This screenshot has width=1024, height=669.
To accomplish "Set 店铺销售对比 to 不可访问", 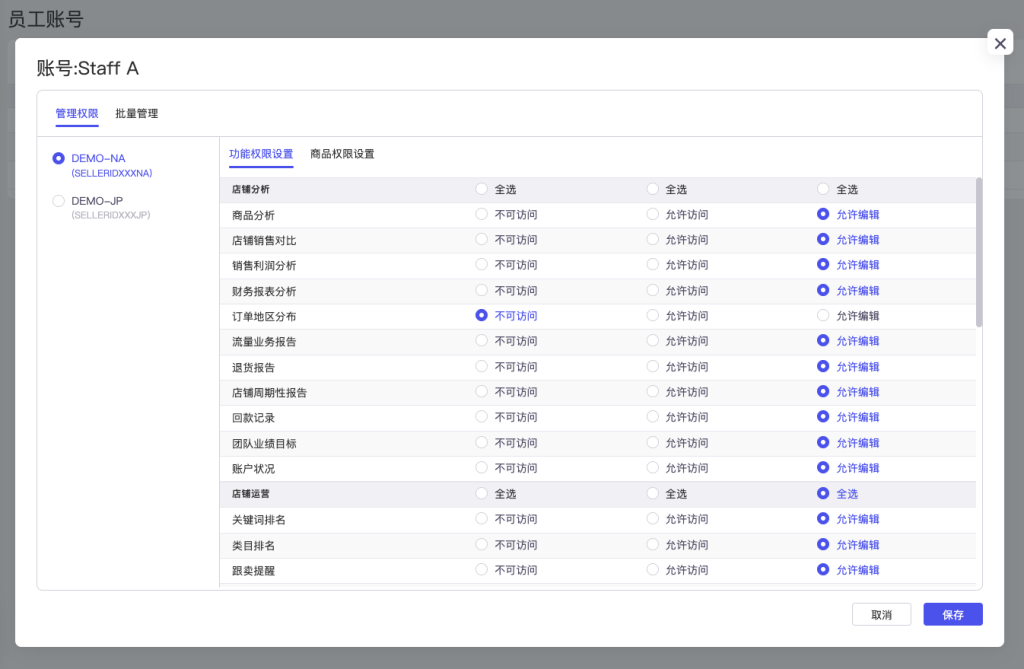I will coord(481,240).
